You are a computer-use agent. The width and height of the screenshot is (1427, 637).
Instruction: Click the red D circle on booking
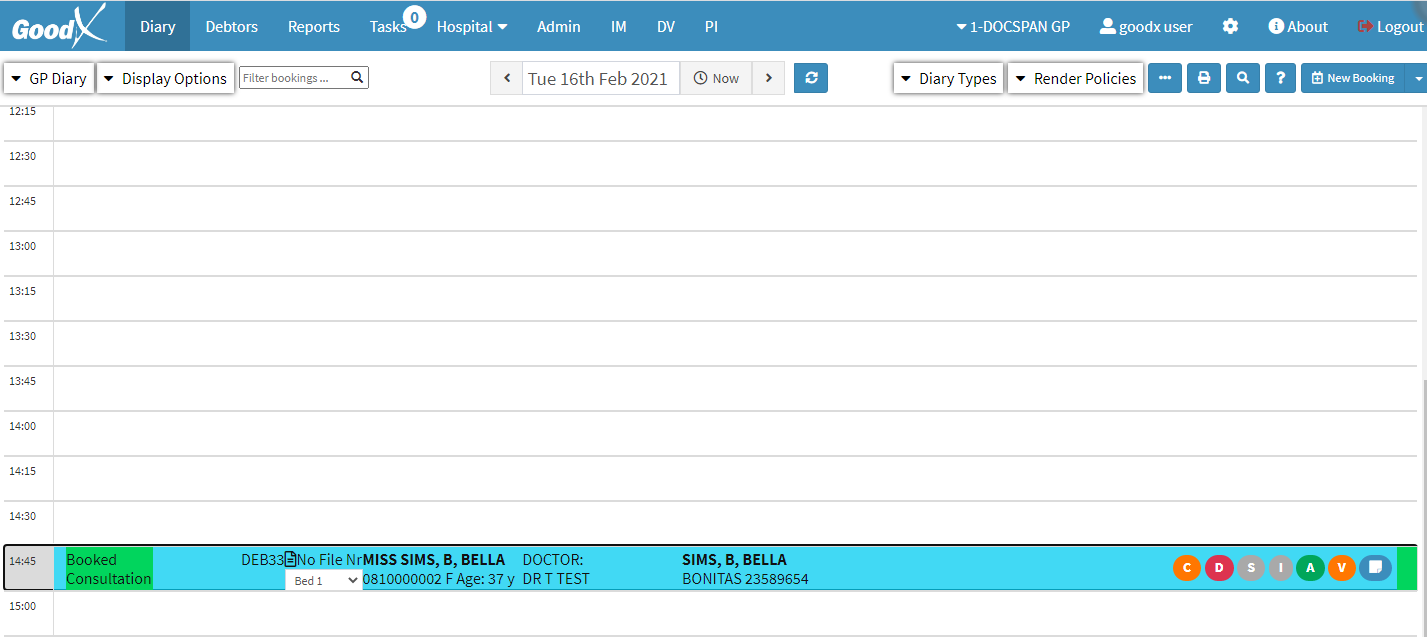click(1219, 568)
